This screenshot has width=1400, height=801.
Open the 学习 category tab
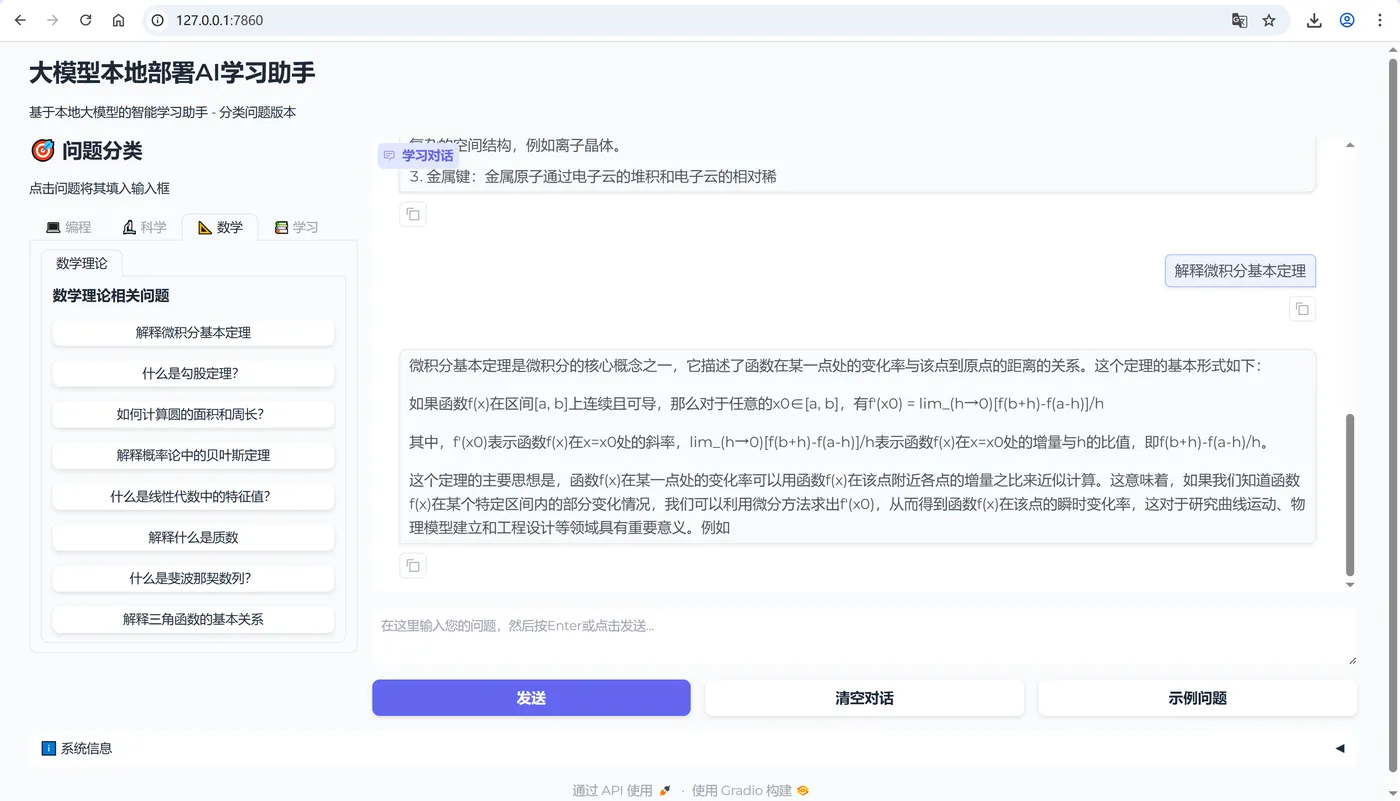(x=297, y=227)
